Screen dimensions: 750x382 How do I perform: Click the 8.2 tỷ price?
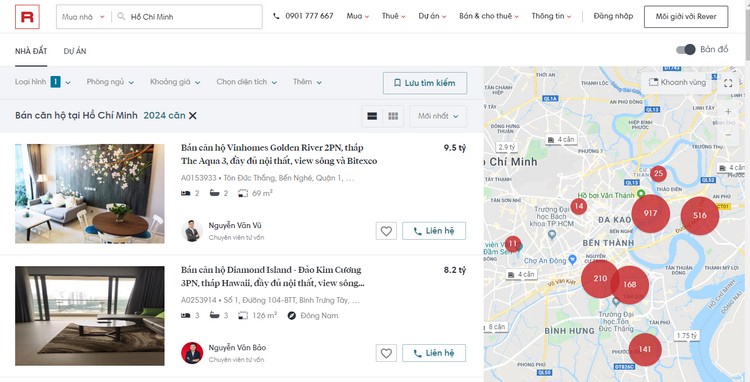tap(454, 271)
